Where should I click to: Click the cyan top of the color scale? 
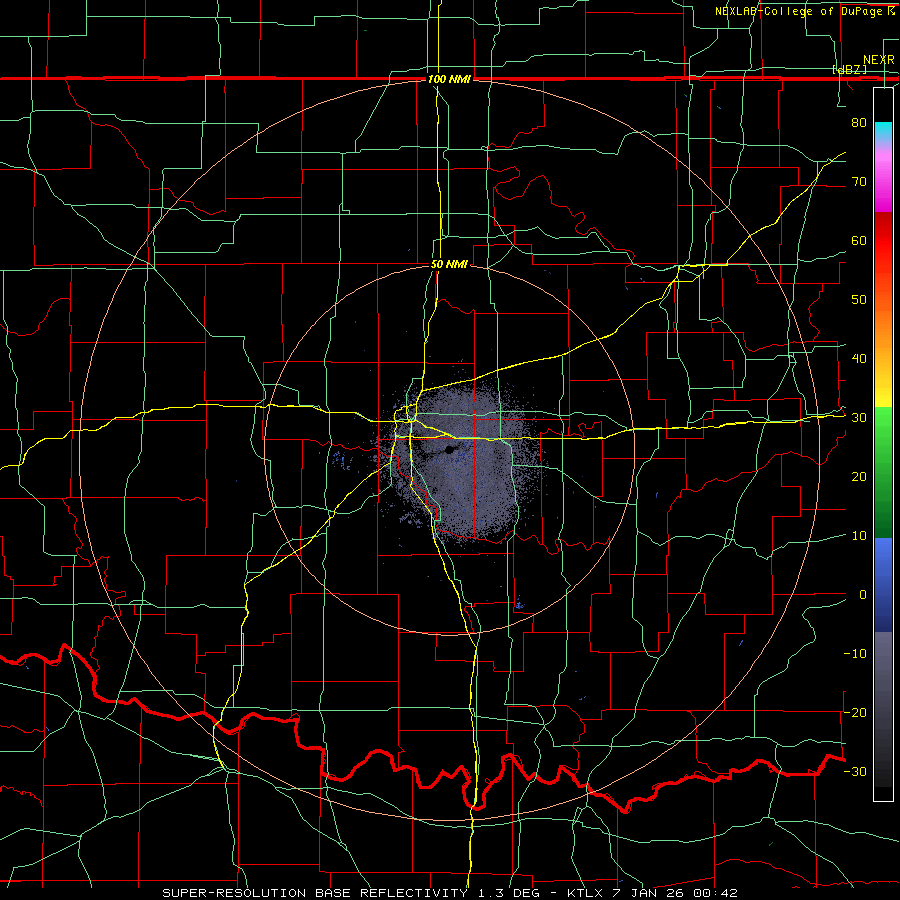[883, 131]
